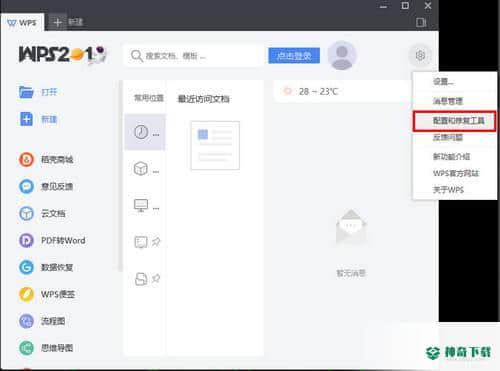Choose 关于WPS in the dropdown menu

(x=448, y=190)
